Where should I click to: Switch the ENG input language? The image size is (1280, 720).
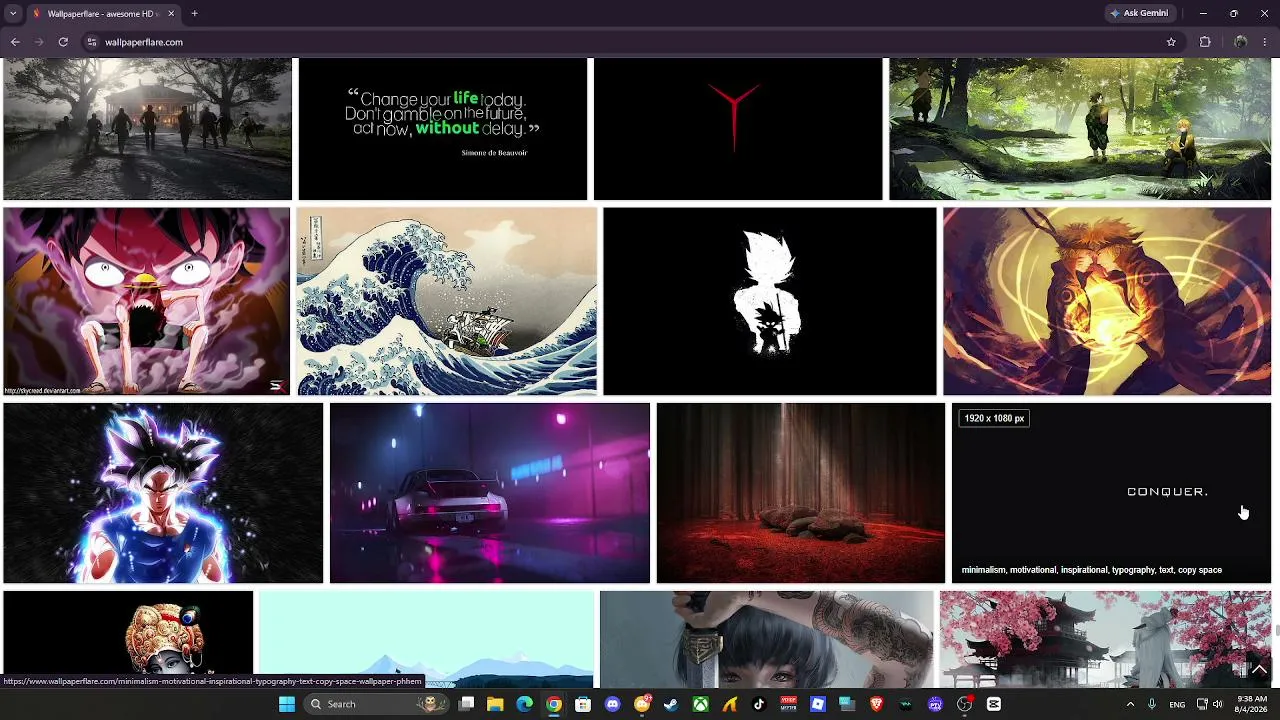[x=1177, y=704]
